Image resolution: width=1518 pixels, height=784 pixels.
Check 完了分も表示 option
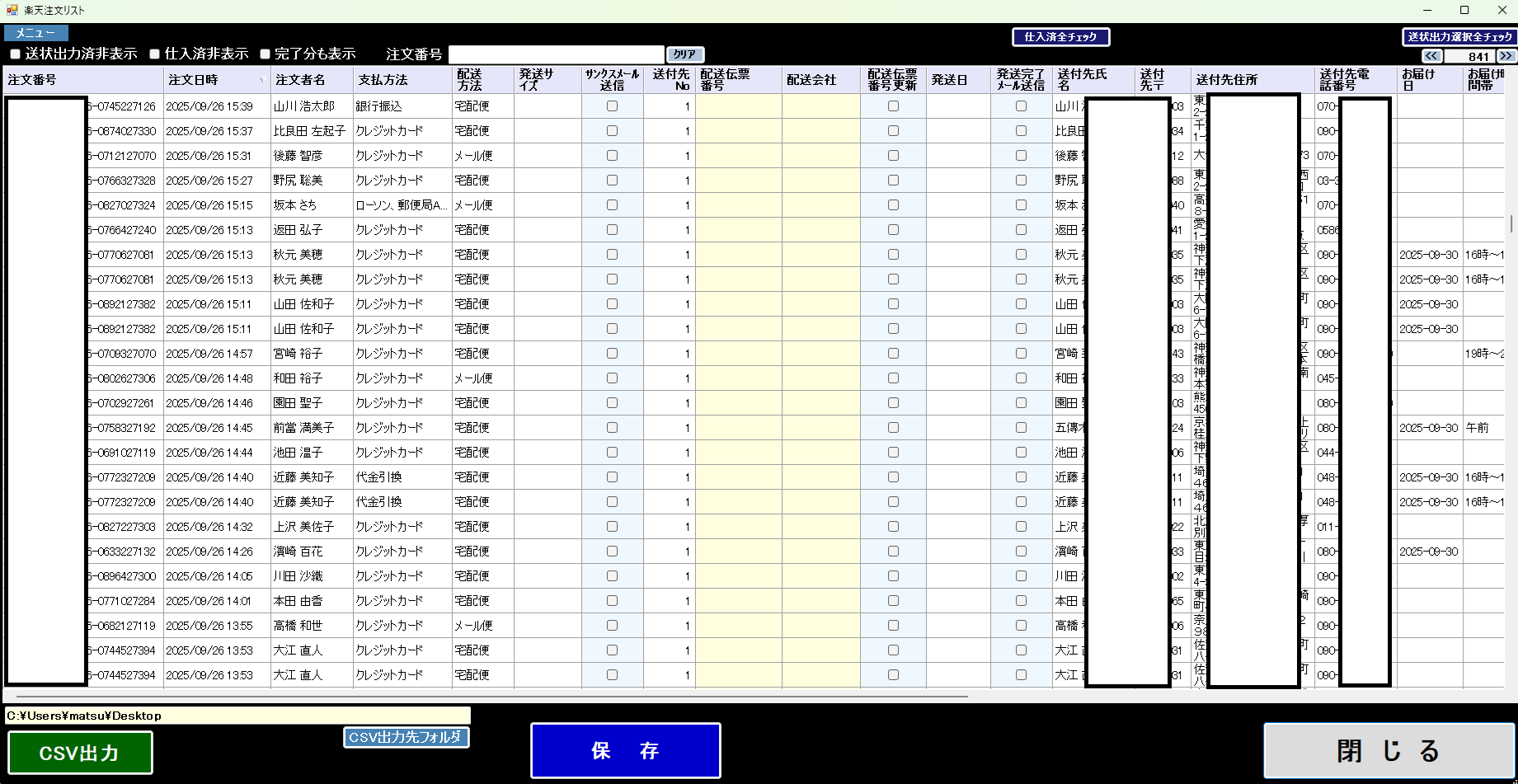click(x=265, y=54)
